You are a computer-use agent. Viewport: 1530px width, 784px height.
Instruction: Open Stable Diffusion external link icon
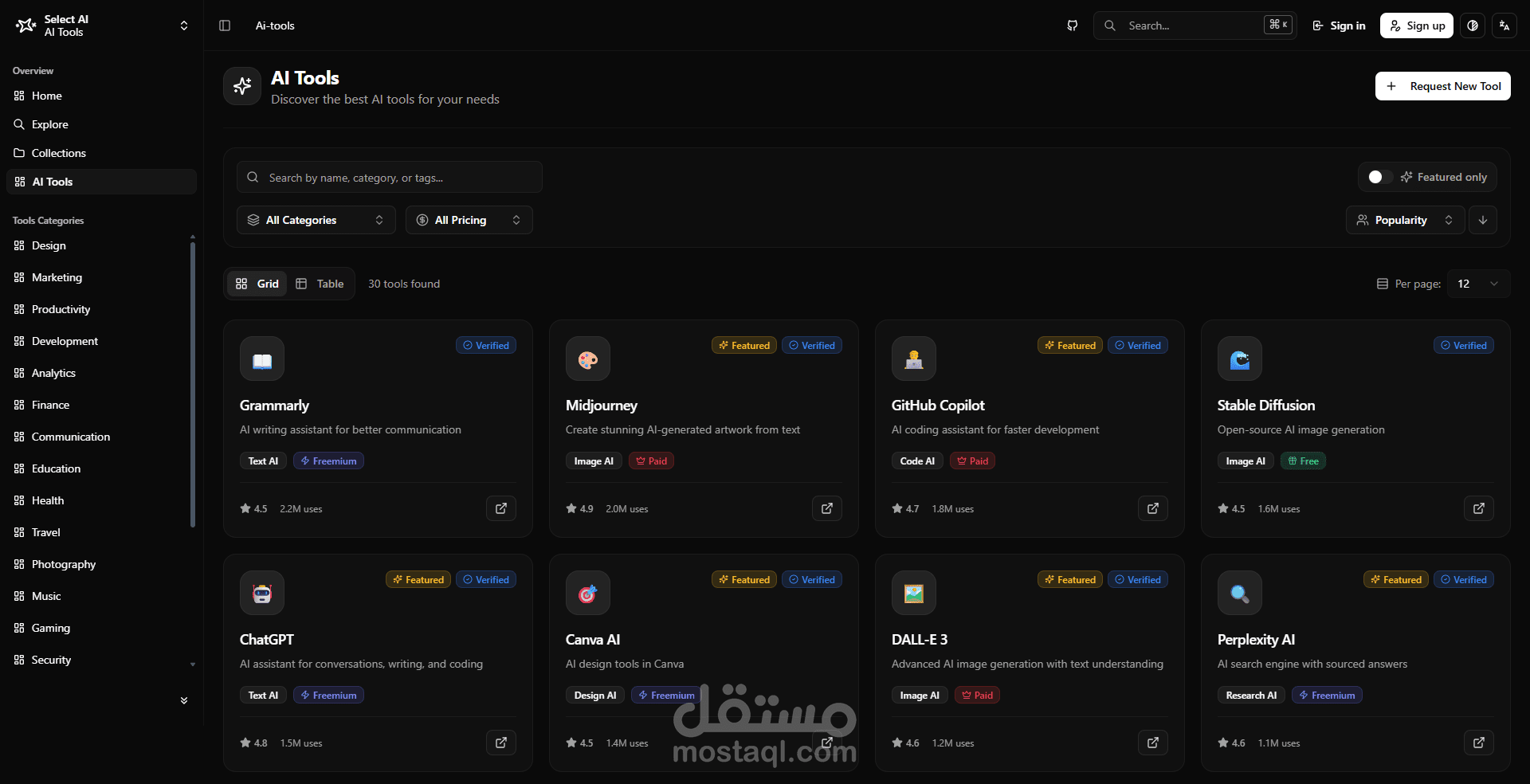coord(1479,508)
